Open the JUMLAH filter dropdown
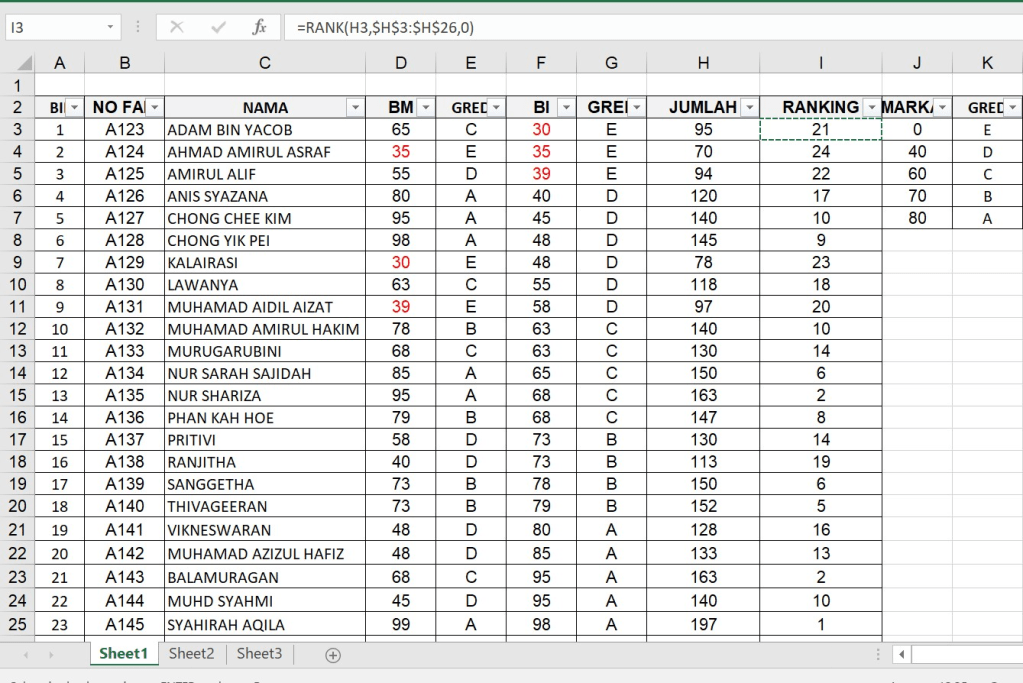 tap(747, 107)
